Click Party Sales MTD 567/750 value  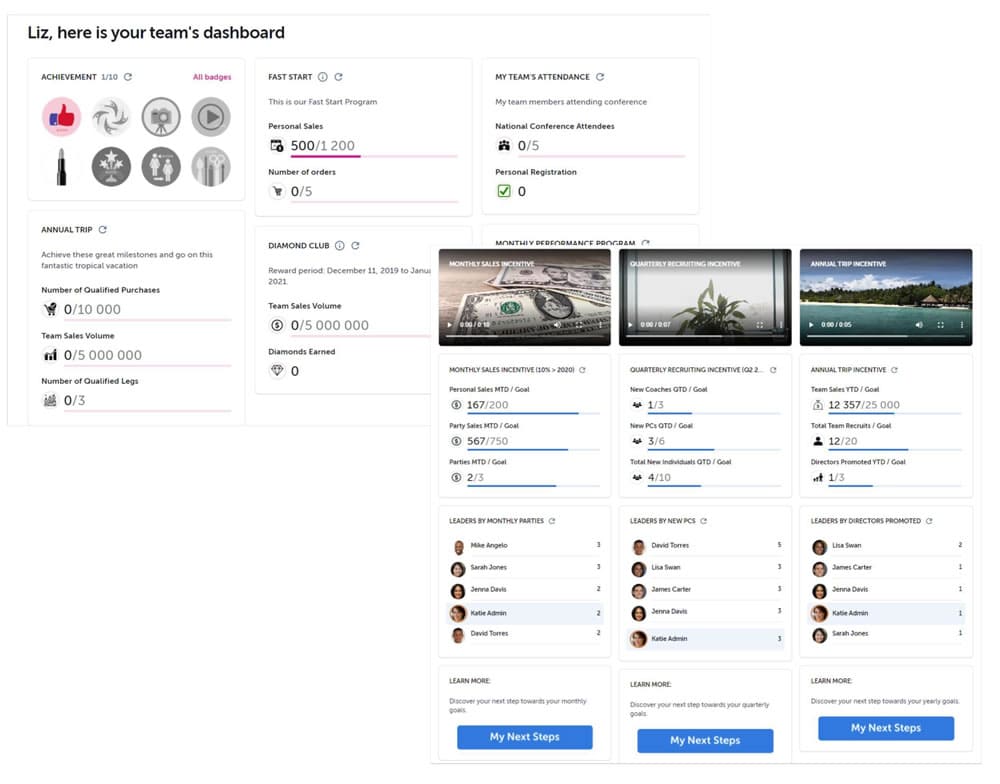click(x=487, y=441)
